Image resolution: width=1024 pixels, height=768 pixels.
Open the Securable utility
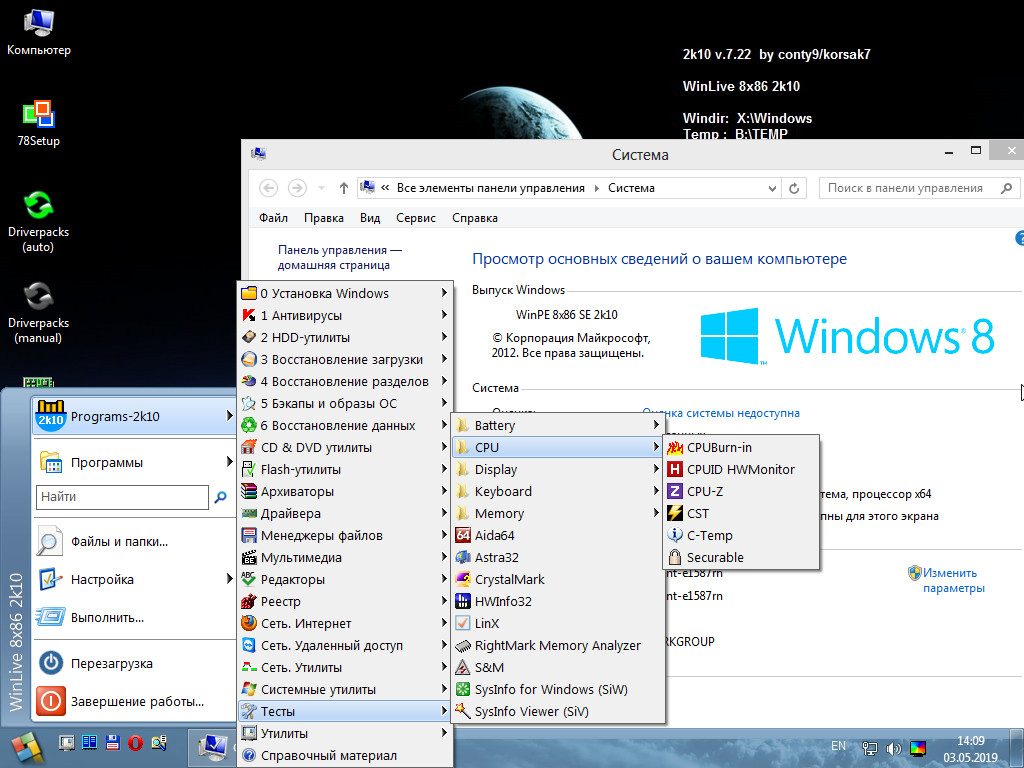[715, 557]
